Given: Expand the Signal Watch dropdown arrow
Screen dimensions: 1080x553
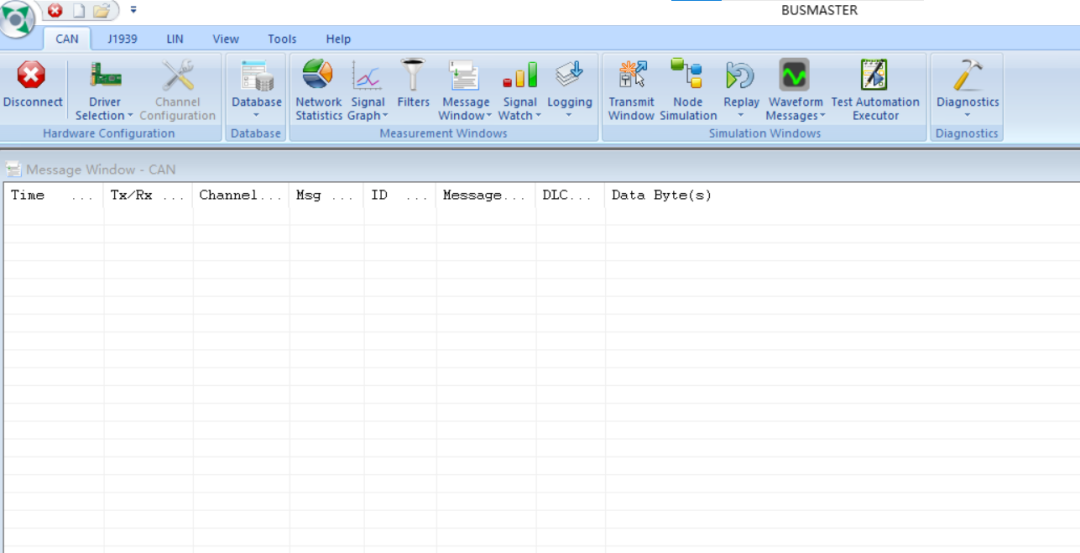Looking at the screenshot, I should pos(537,116).
